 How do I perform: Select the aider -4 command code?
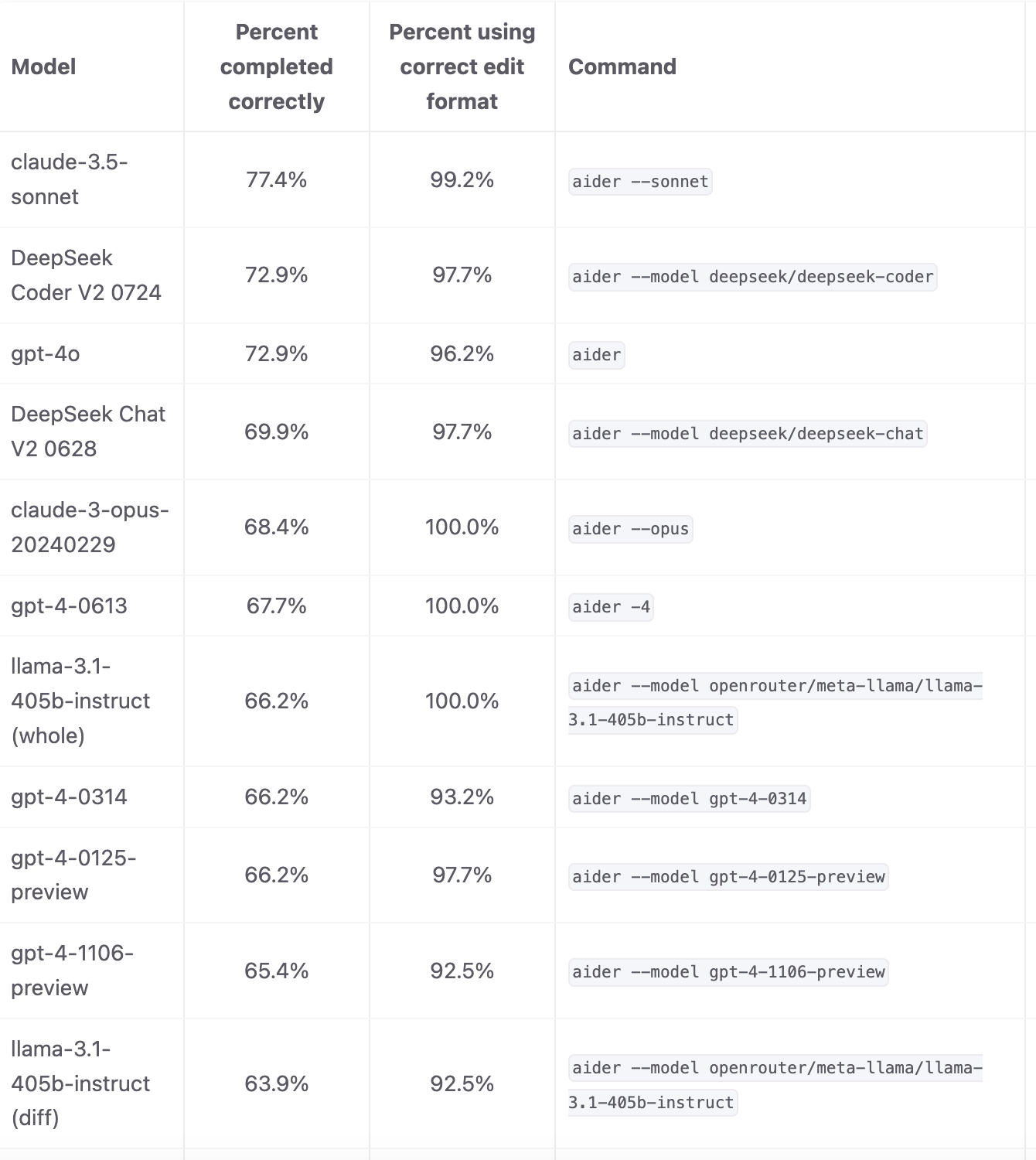point(611,607)
